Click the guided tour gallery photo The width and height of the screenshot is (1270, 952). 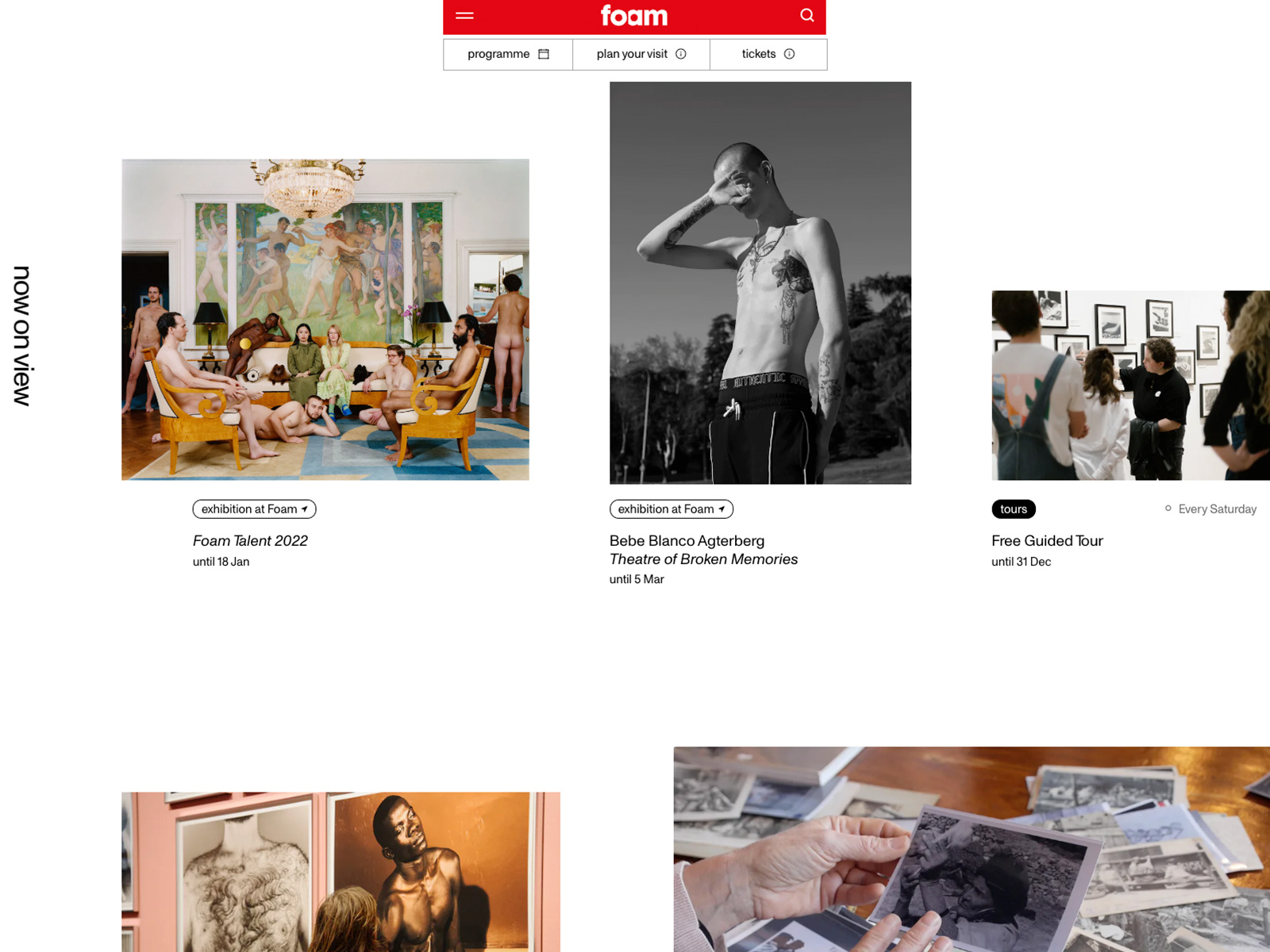1130,386
